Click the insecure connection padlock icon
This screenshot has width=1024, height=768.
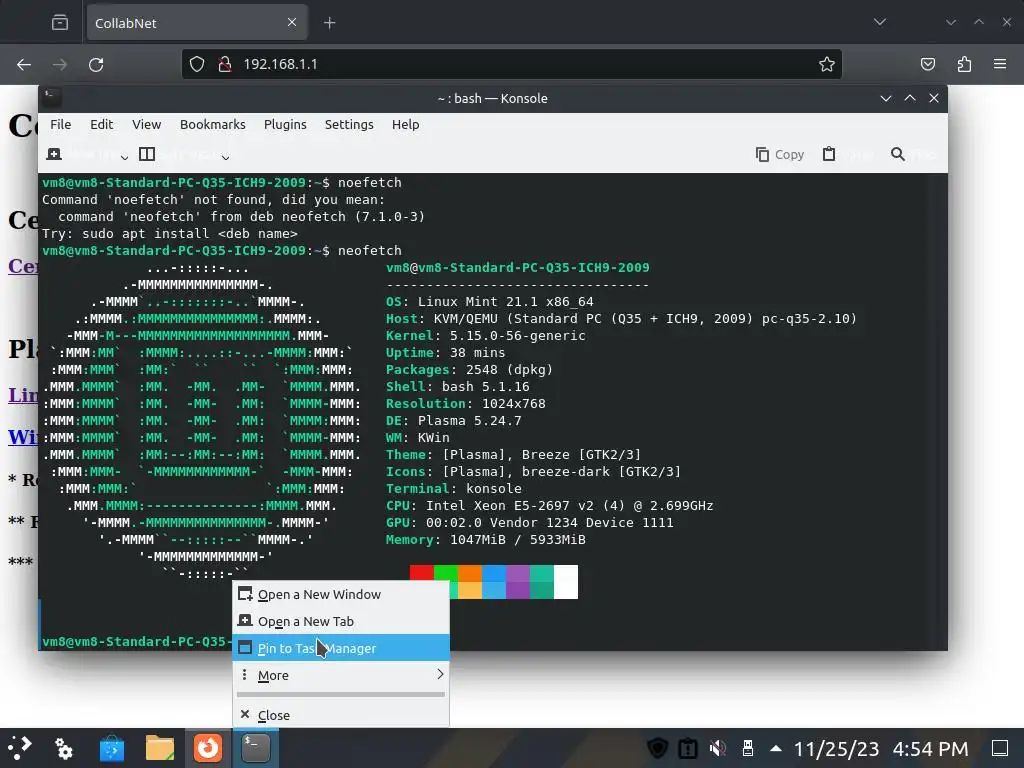click(x=225, y=64)
